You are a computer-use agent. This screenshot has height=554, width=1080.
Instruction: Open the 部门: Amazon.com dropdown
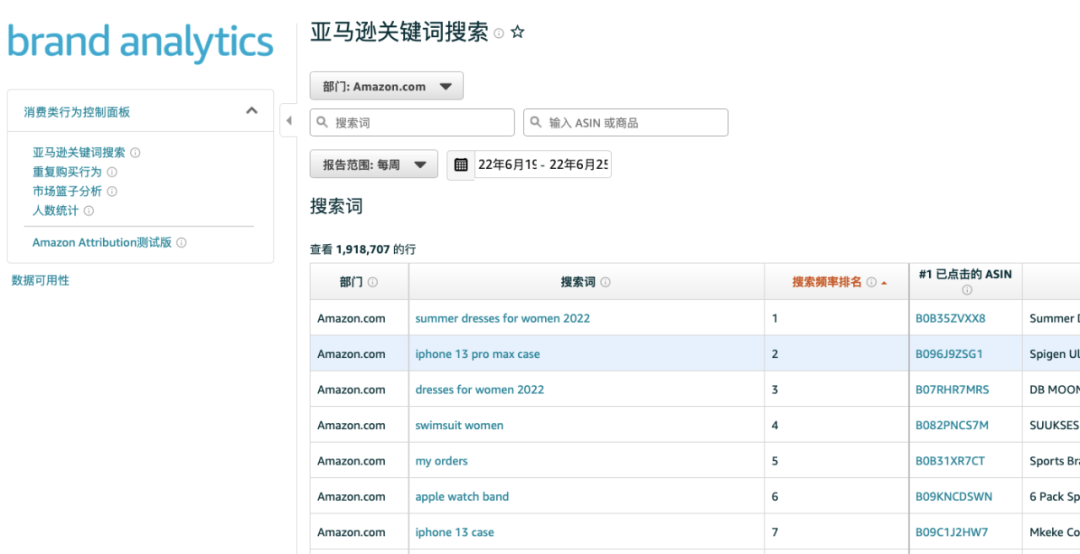386,86
